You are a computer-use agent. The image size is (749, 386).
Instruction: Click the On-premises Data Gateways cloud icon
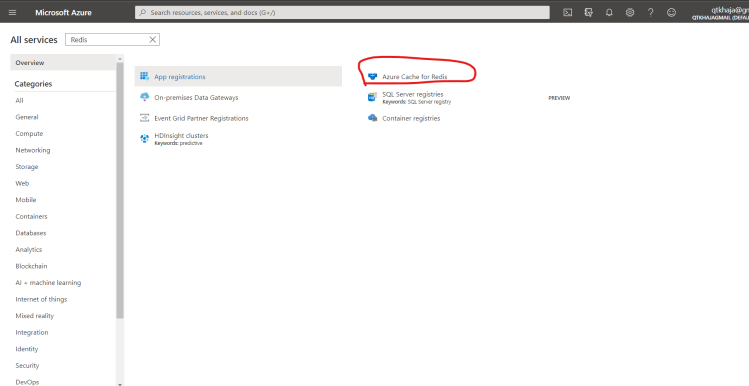click(x=144, y=97)
